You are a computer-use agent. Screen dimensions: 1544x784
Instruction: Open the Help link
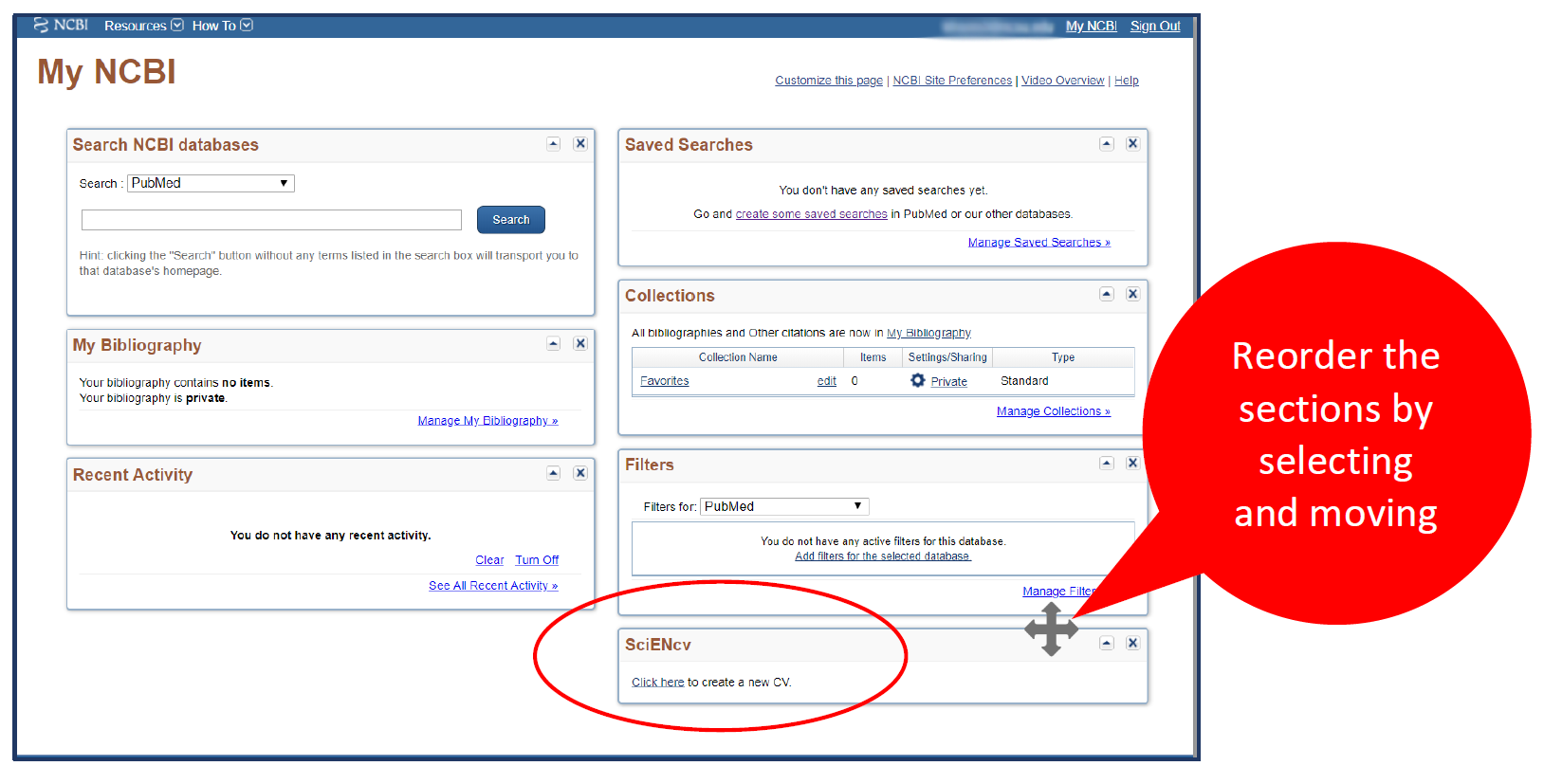(1126, 81)
